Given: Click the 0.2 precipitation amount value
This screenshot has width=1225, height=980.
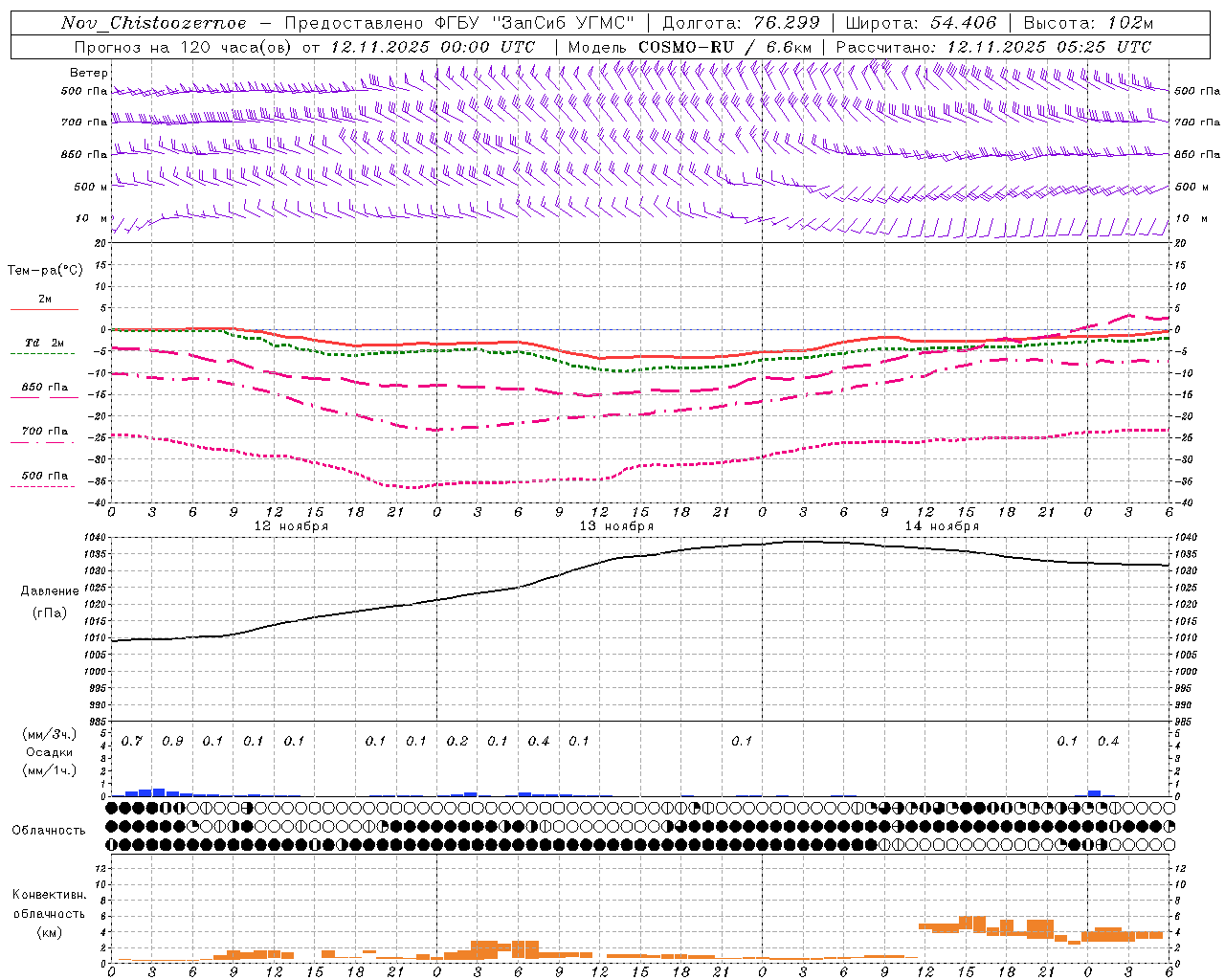Looking at the screenshot, I should click(457, 742).
